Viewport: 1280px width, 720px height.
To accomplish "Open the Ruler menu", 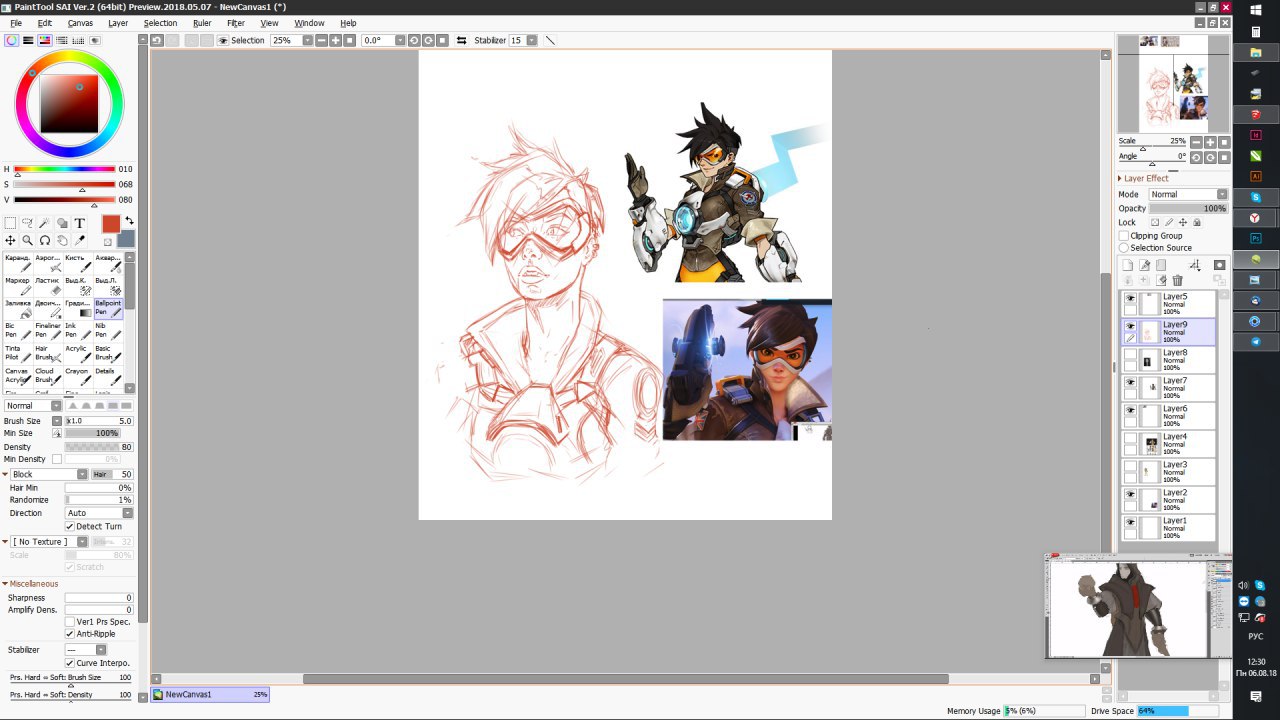I will tap(202, 23).
